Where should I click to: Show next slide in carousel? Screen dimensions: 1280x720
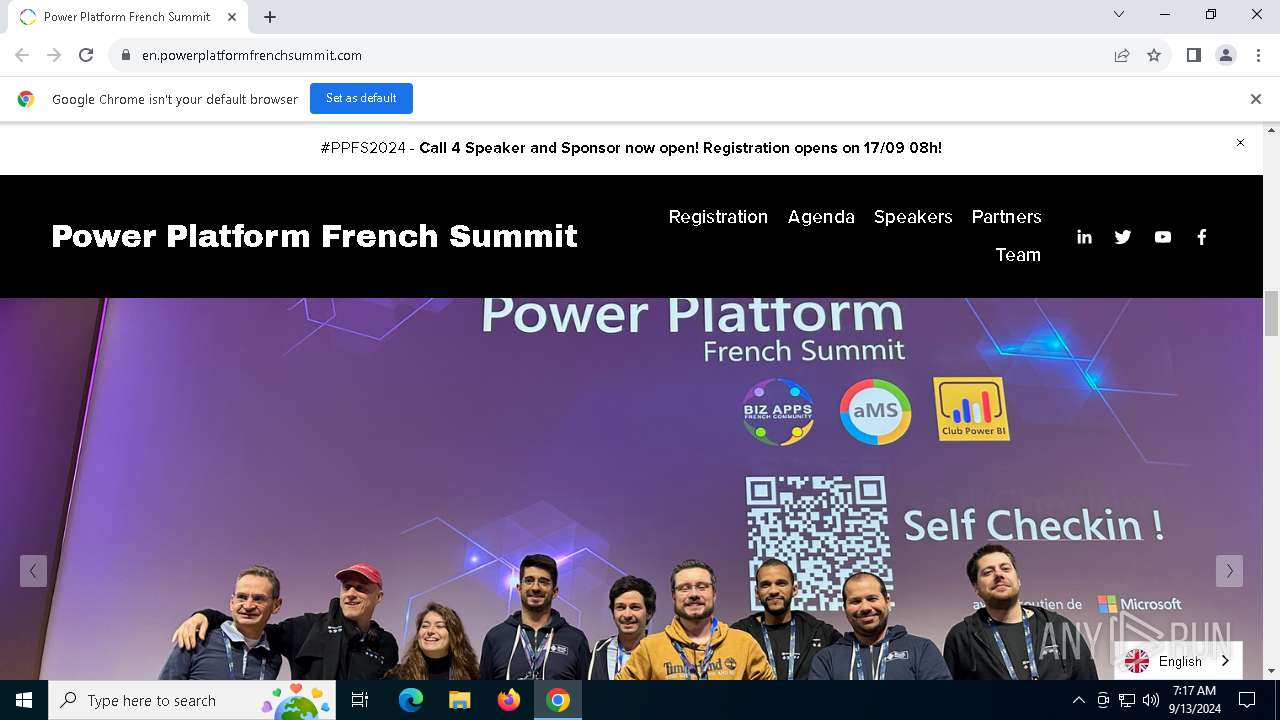click(x=1229, y=571)
